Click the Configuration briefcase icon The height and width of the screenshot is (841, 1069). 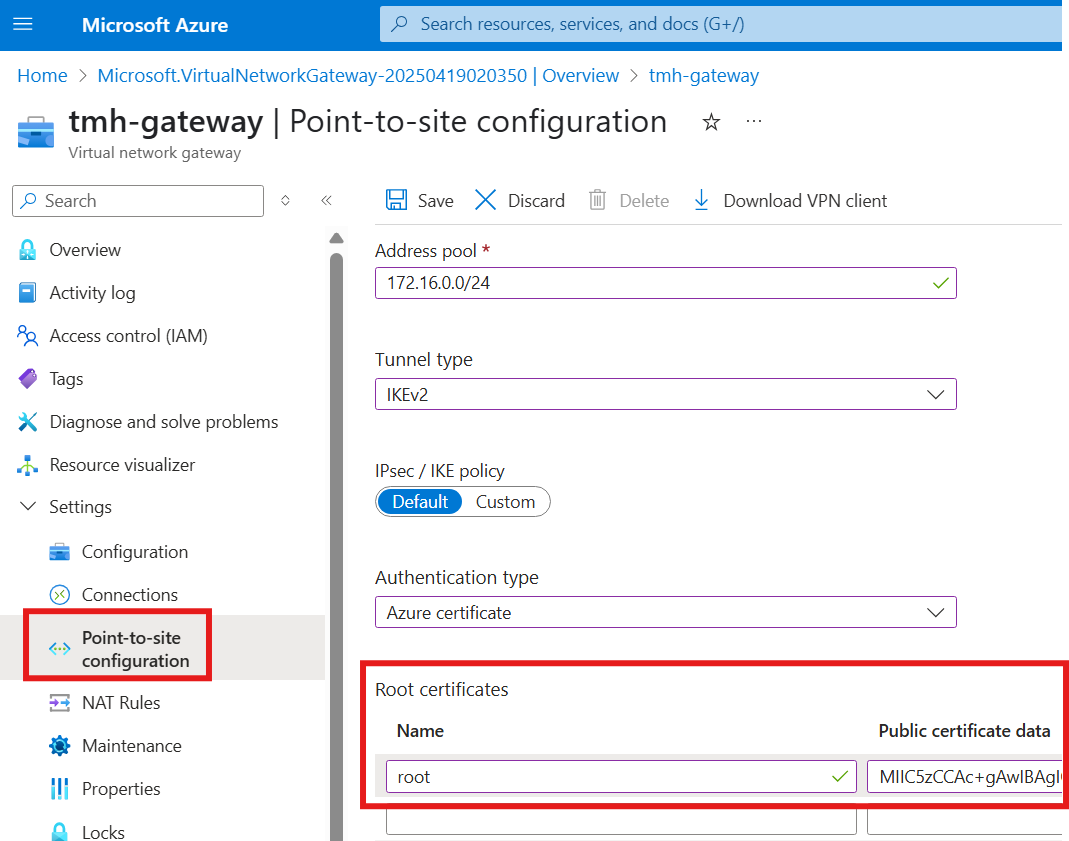pyautogui.click(x=60, y=551)
